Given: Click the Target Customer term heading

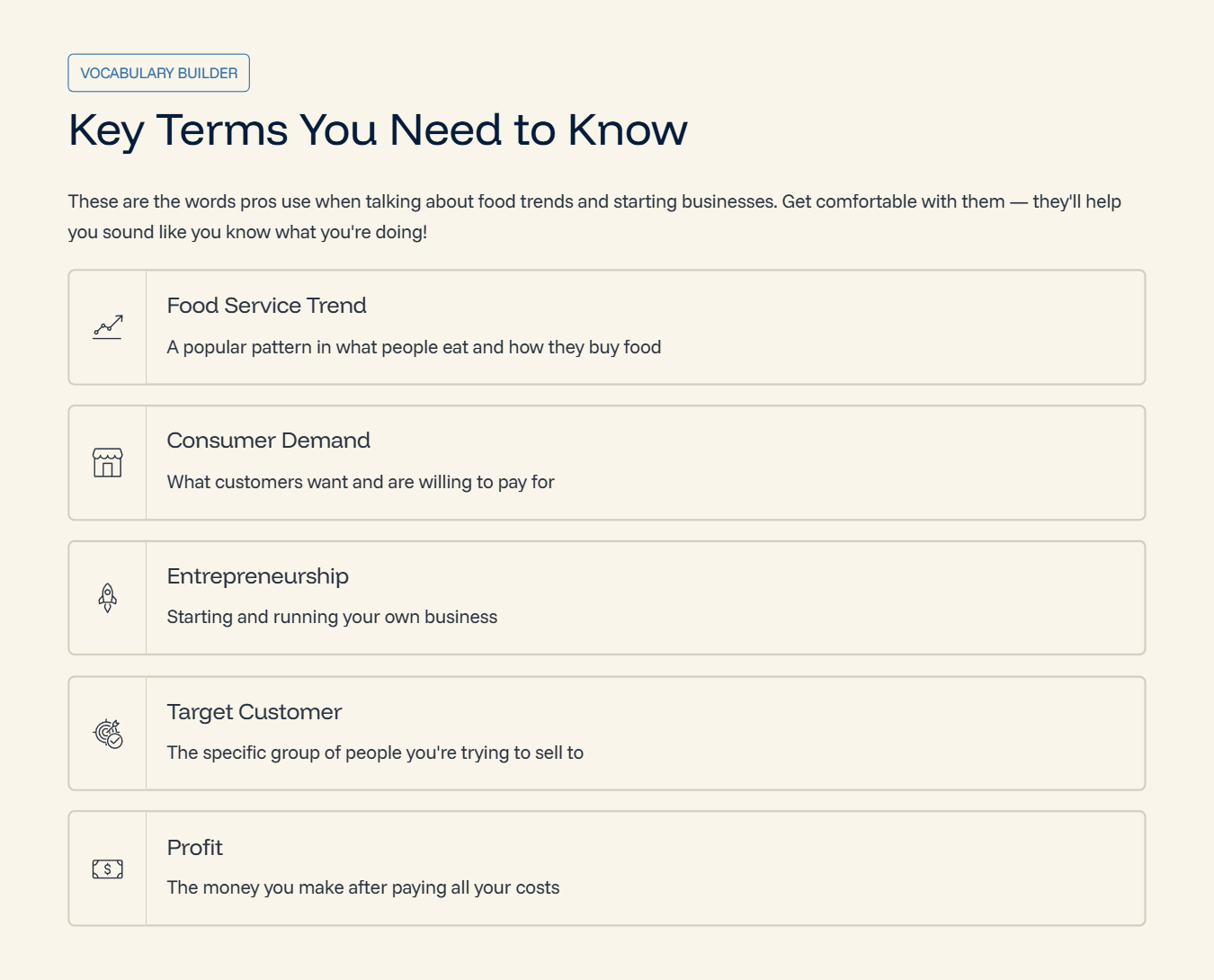Looking at the screenshot, I should pyautogui.click(x=254, y=712).
